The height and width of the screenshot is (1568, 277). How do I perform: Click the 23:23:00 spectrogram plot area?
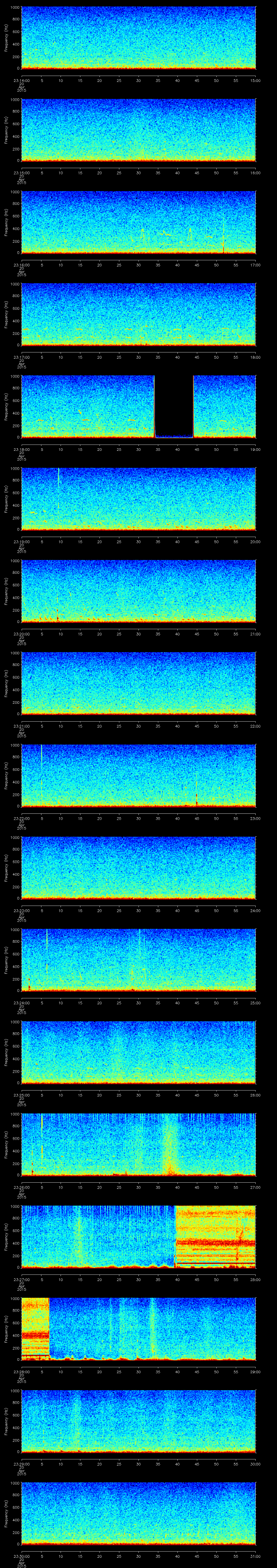(x=138, y=868)
